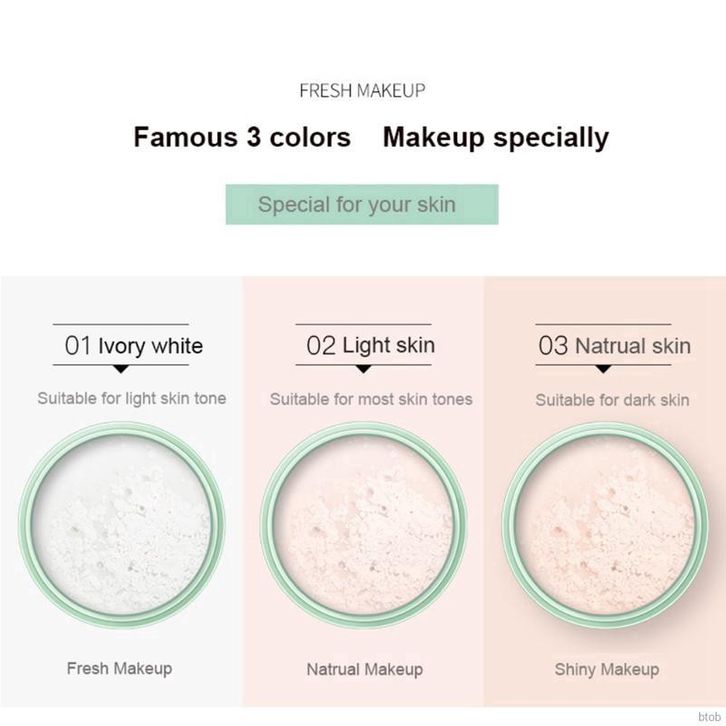The height and width of the screenshot is (726, 726).
Task: Click the 'FRESH MAKEUP' title at top
Action: (363, 90)
